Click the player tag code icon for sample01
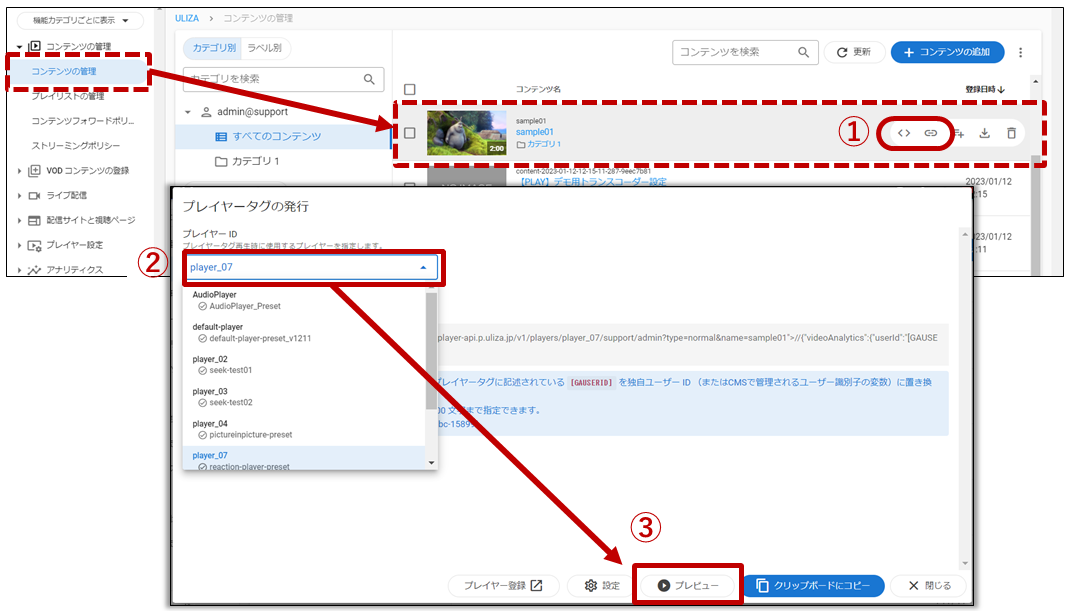The height and width of the screenshot is (611, 1069). click(x=903, y=133)
